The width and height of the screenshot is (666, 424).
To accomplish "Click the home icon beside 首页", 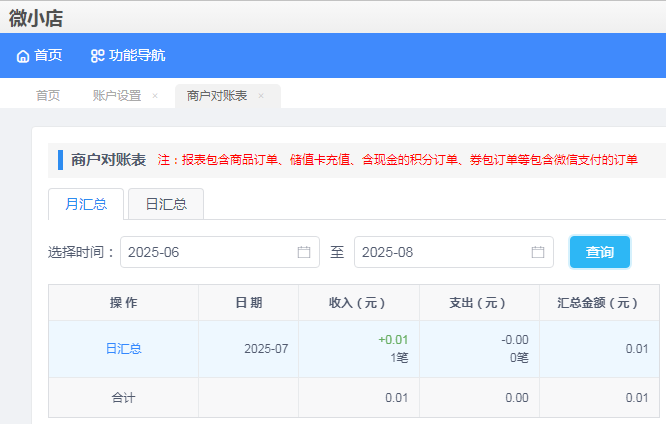I will pos(23,56).
